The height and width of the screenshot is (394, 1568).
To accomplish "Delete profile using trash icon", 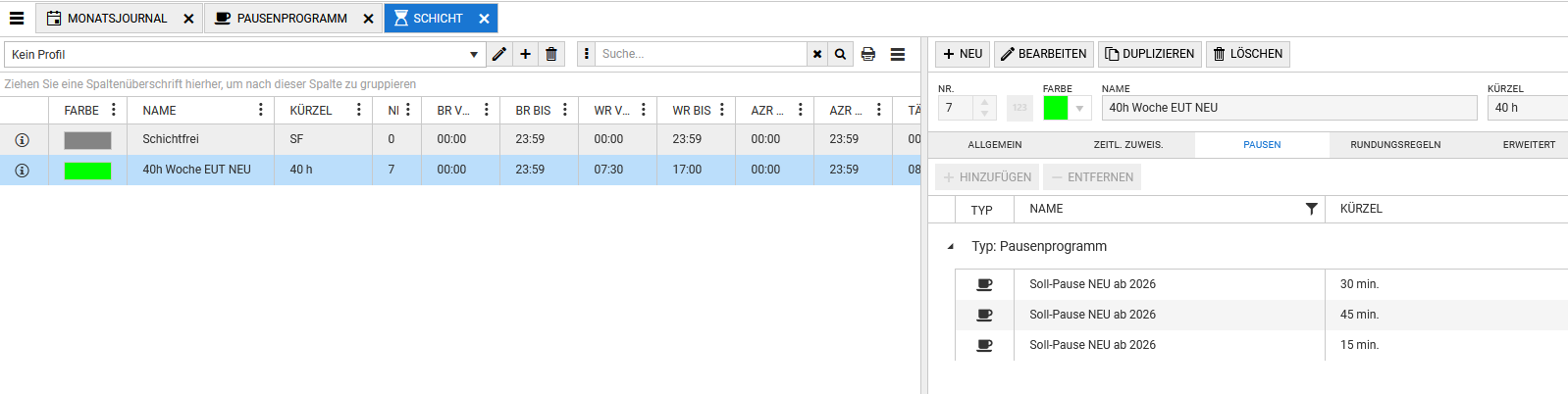I will pos(551,54).
